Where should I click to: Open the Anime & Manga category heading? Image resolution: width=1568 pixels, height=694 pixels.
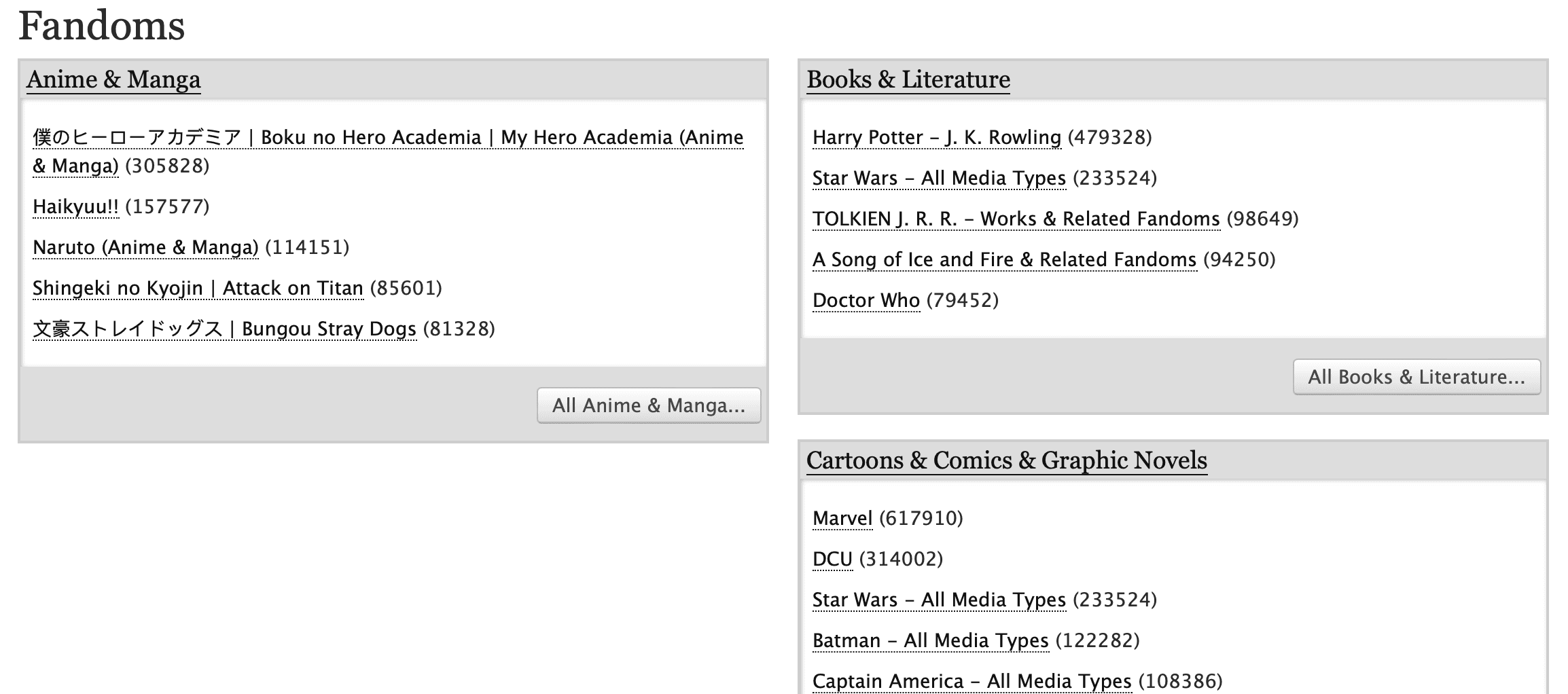(113, 79)
